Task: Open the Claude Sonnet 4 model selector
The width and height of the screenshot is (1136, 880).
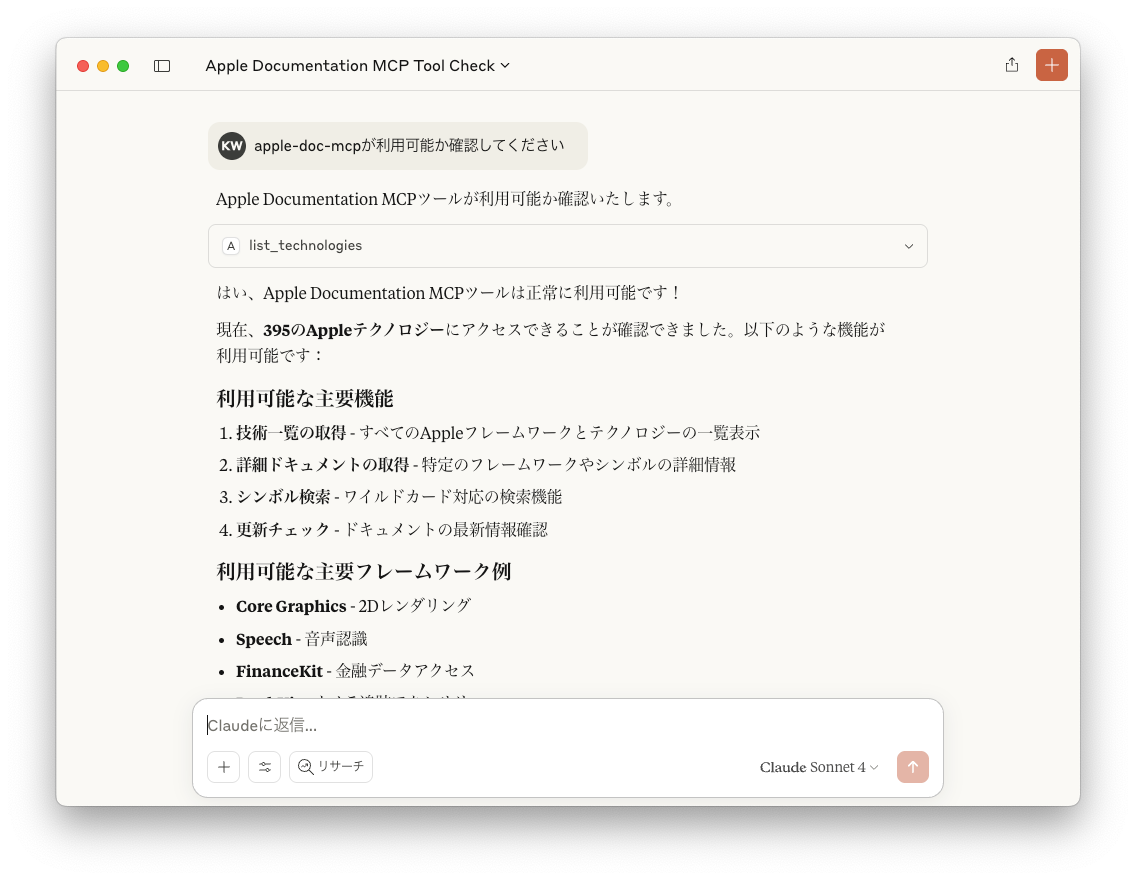Action: tap(819, 767)
